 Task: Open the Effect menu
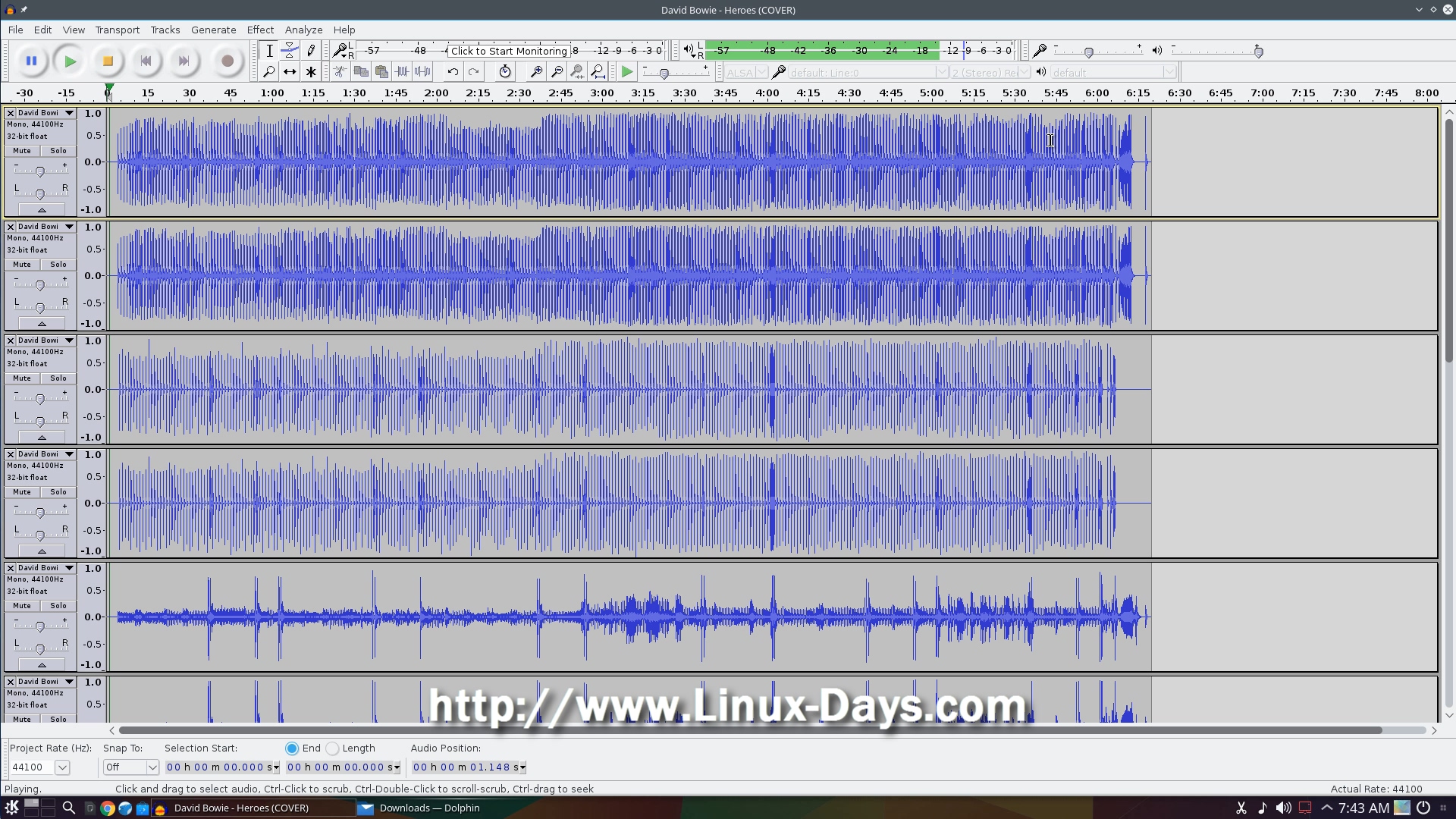pos(260,30)
